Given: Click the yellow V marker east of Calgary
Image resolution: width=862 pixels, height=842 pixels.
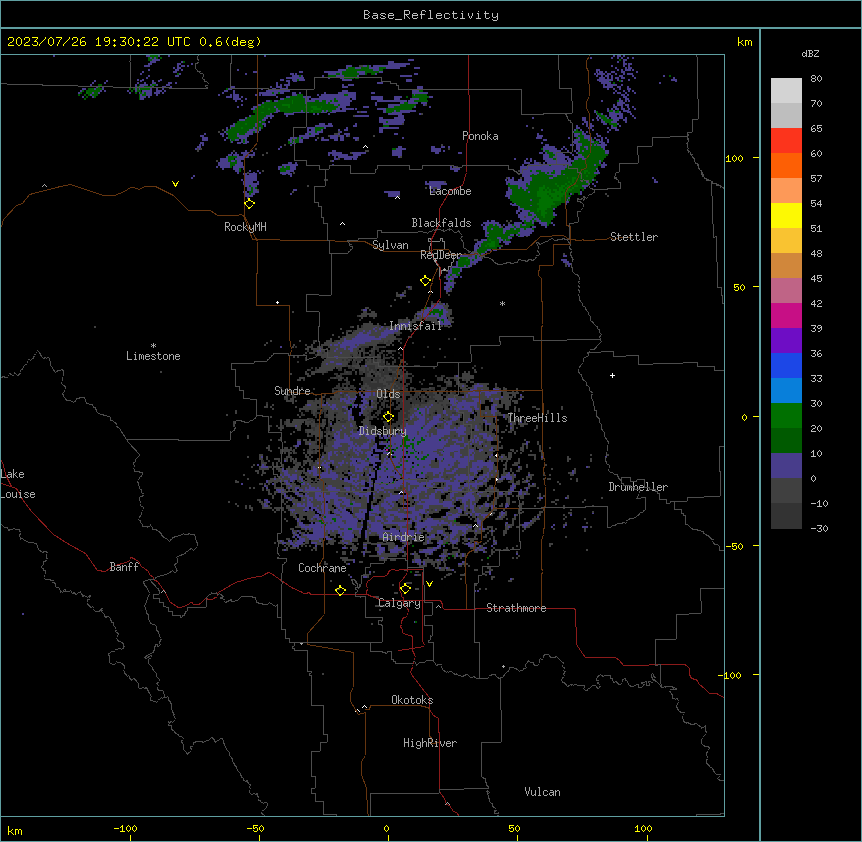Looking at the screenshot, I should click(x=429, y=584).
